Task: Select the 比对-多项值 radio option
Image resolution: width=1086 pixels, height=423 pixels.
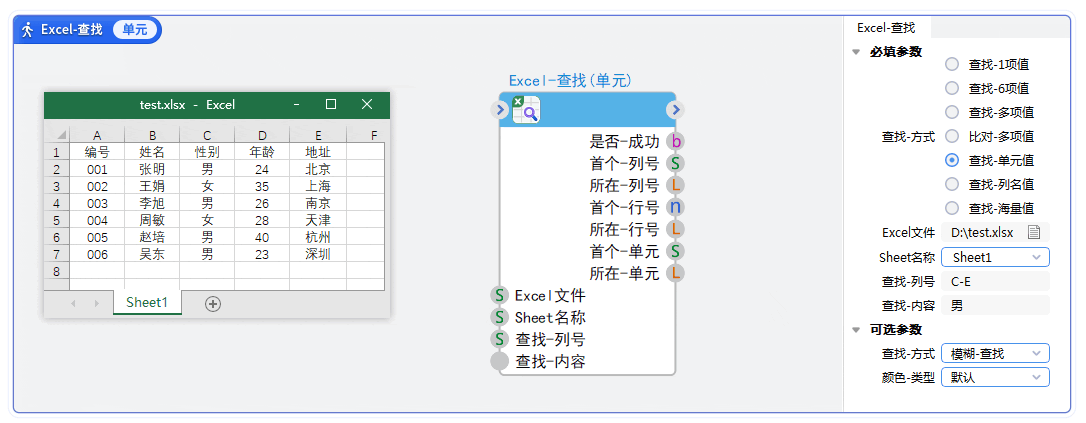Action: tap(952, 136)
